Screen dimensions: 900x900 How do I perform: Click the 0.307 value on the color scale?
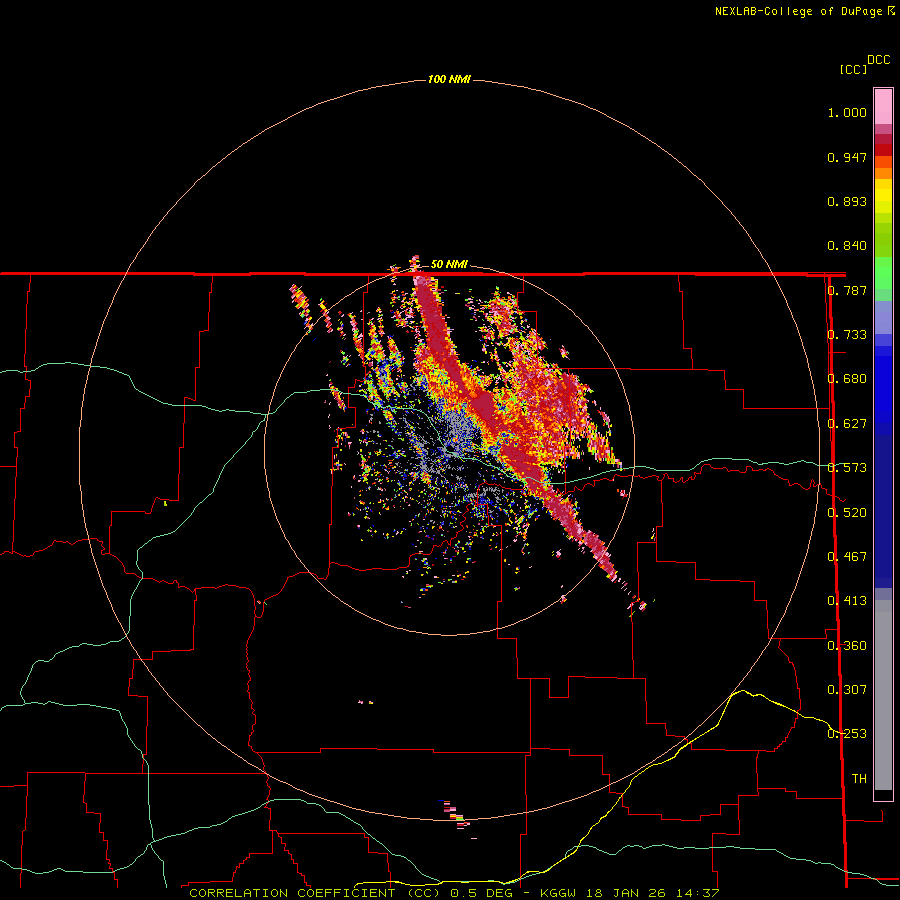[847, 690]
